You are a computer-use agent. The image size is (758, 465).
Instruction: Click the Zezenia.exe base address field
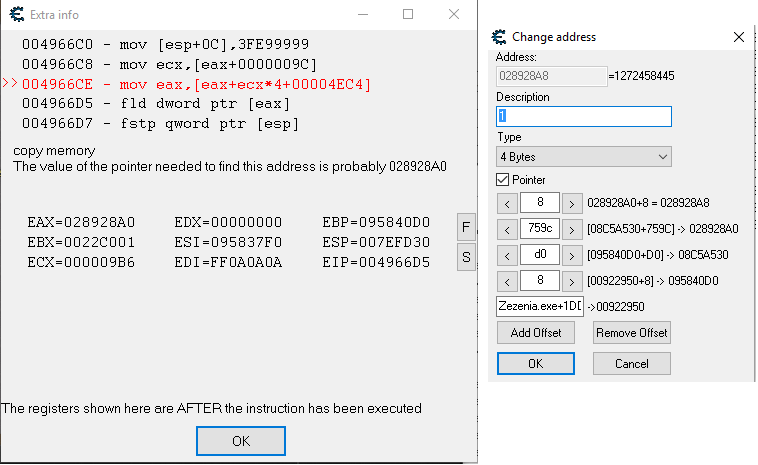click(540, 307)
